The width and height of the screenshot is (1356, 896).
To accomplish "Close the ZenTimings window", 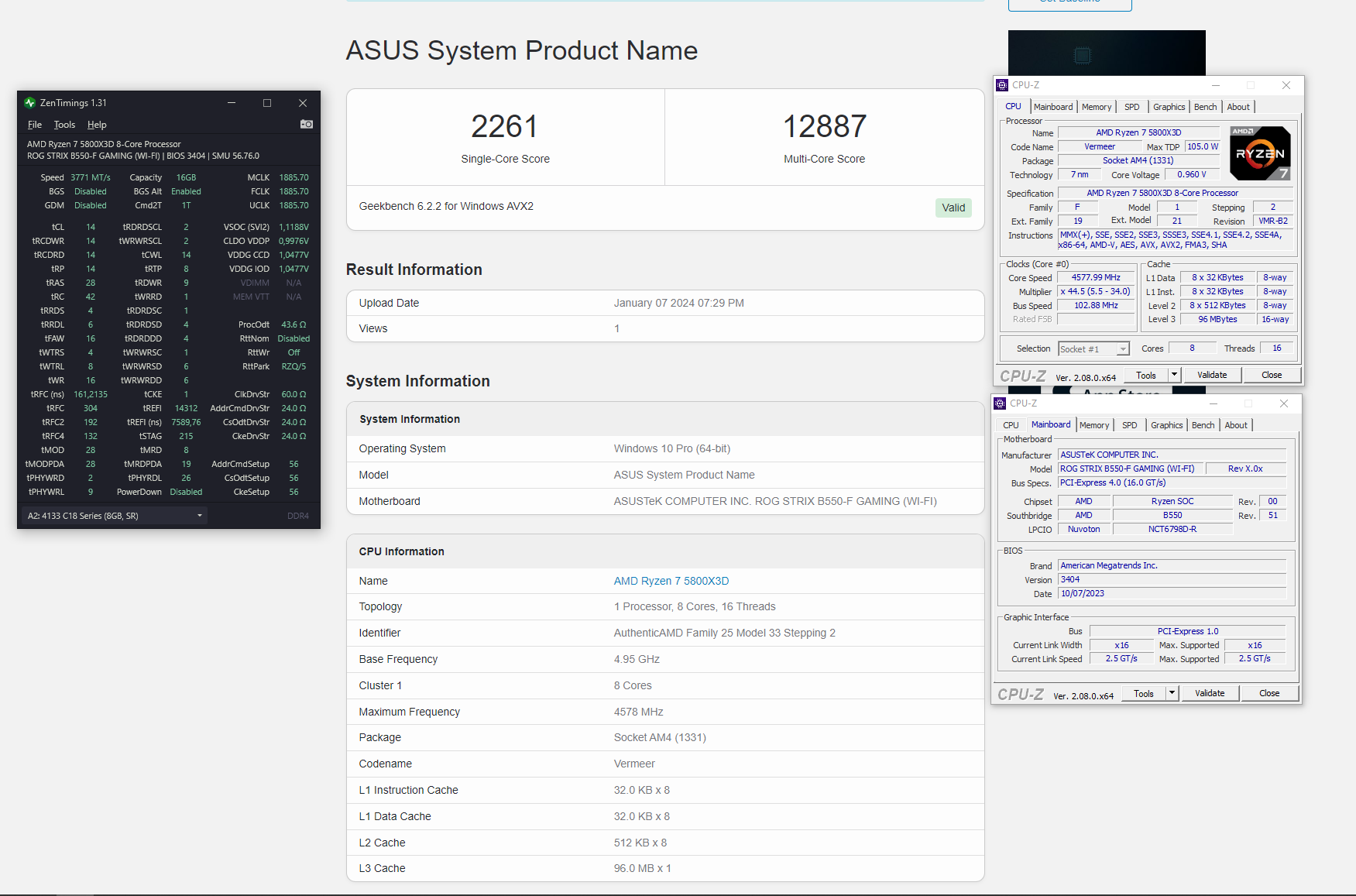I will tap(303, 103).
